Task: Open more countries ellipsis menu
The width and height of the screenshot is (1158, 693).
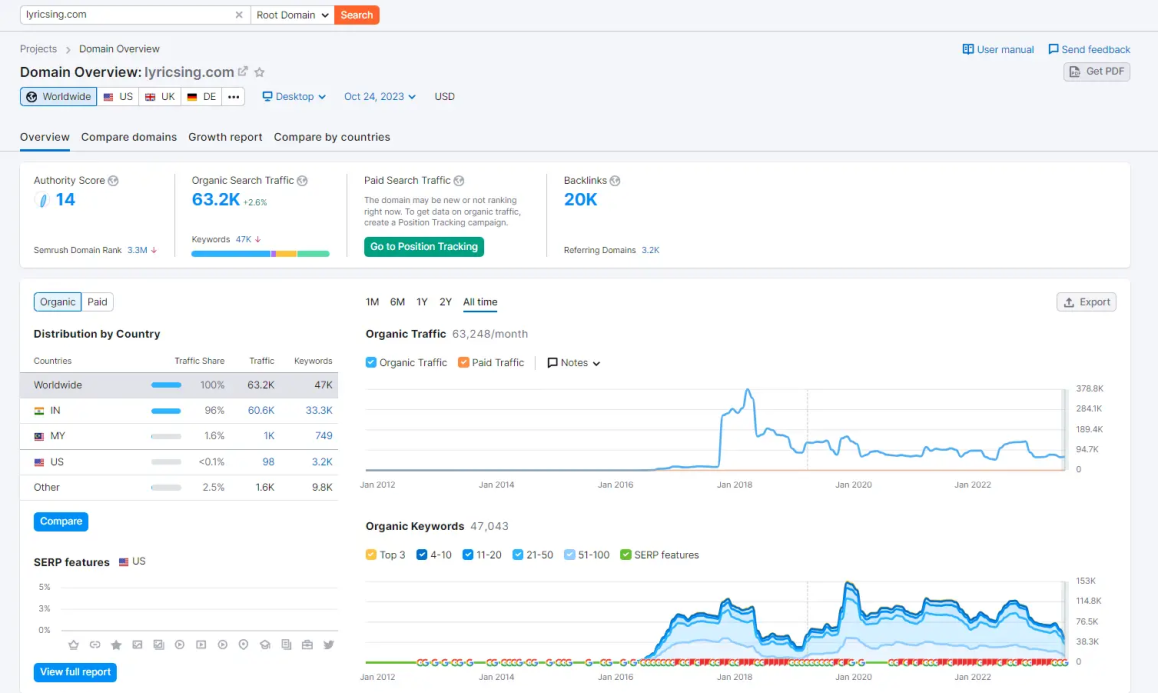Action: (233, 97)
